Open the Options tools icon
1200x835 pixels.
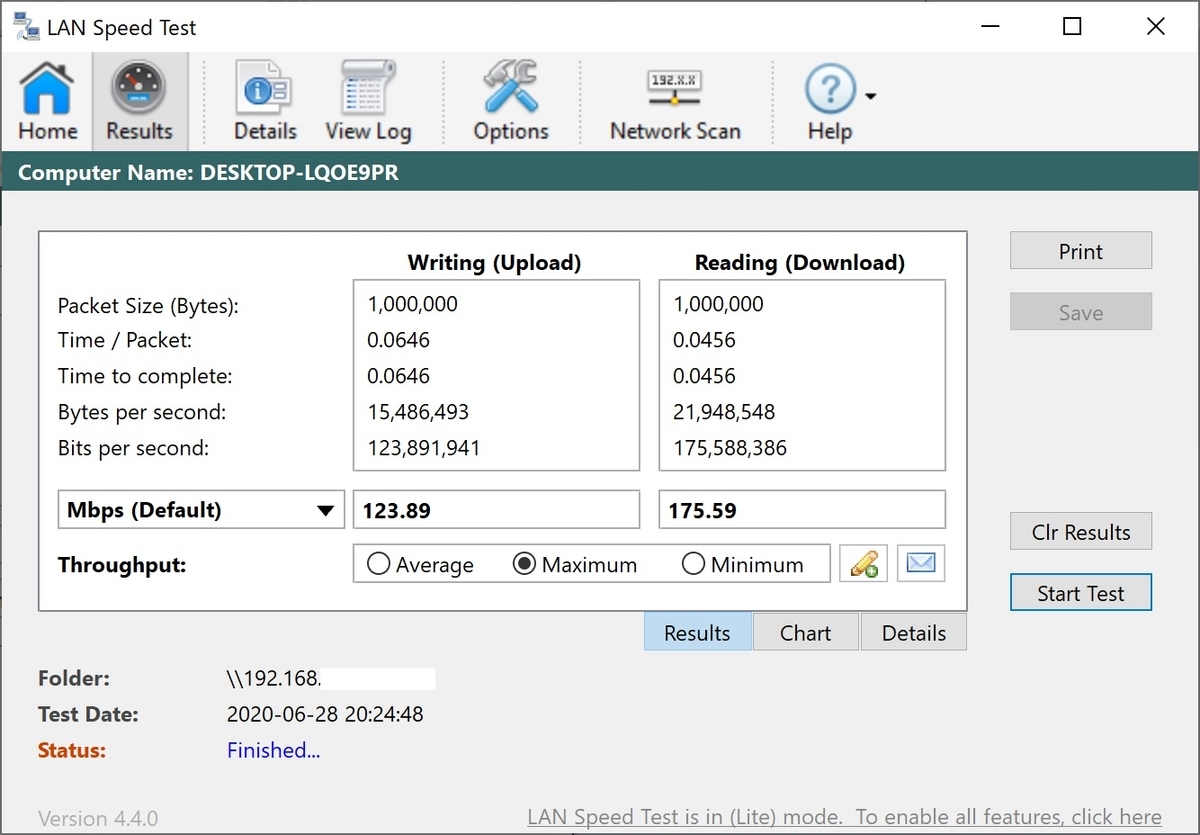pos(511,101)
